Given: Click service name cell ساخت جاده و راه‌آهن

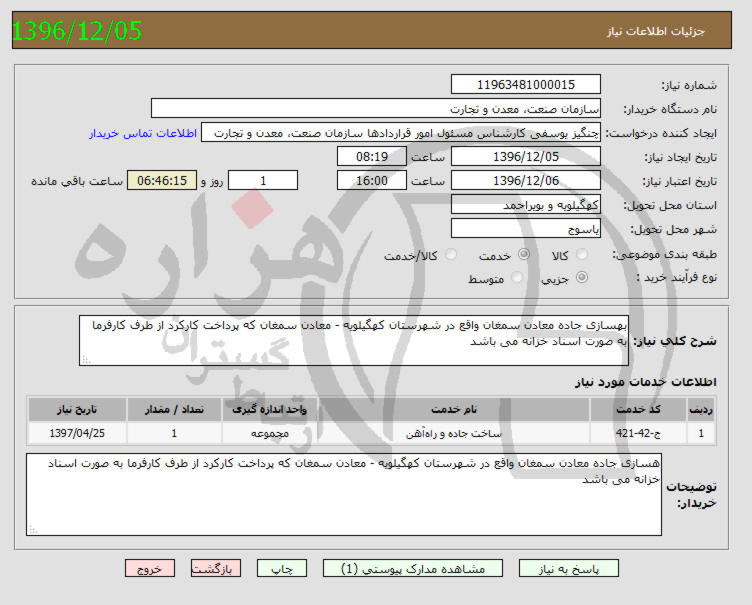Looking at the screenshot, I should [454, 433].
